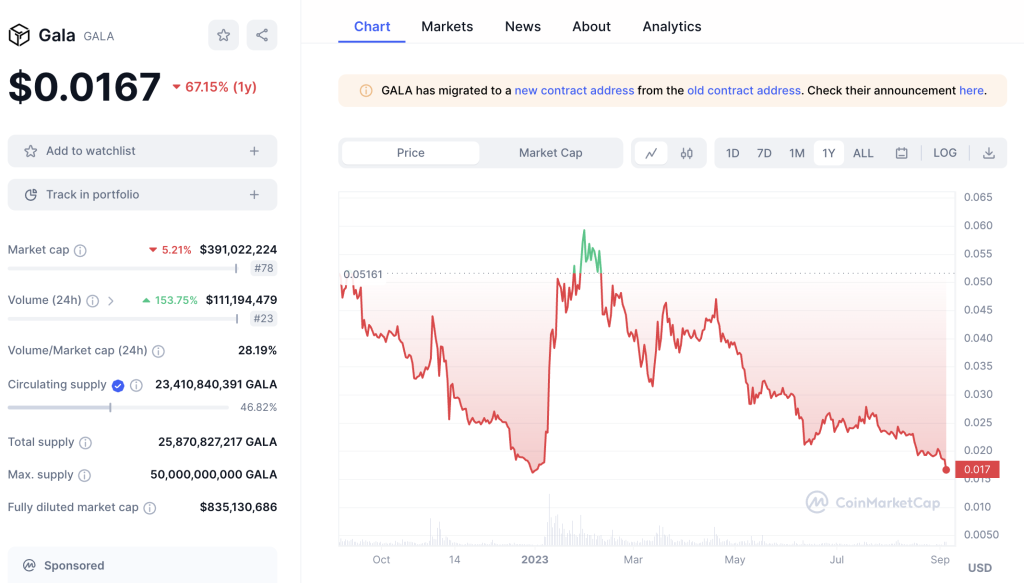Click info icon next to Max. supply

pos(85,475)
